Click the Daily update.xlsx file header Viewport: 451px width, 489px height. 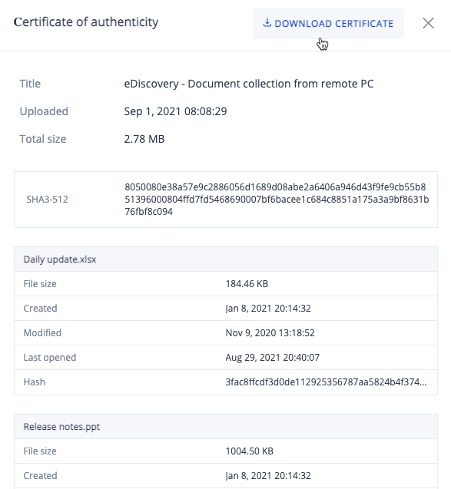[x=226, y=259]
